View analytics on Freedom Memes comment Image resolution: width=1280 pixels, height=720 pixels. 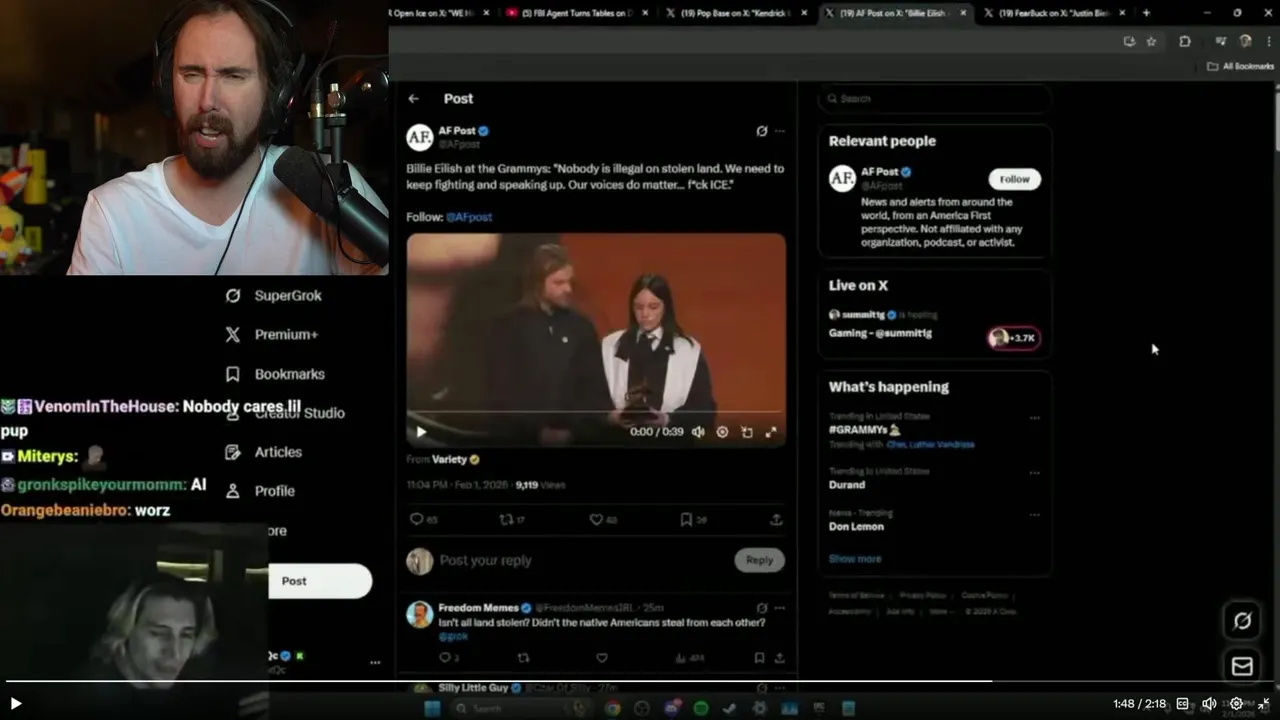coord(690,658)
